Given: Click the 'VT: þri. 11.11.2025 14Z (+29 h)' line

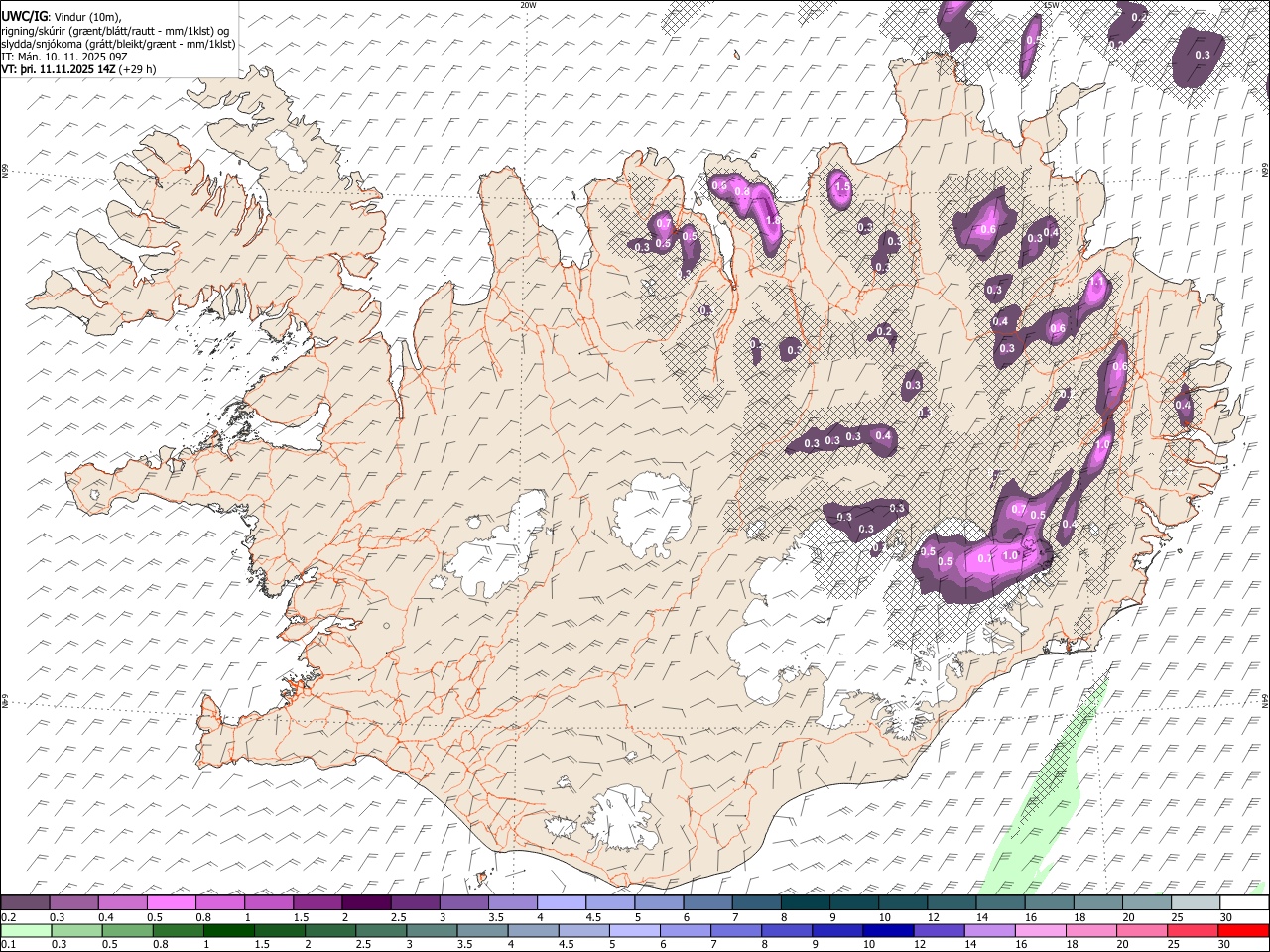Looking at the screenshot, I should coord(78,69).
